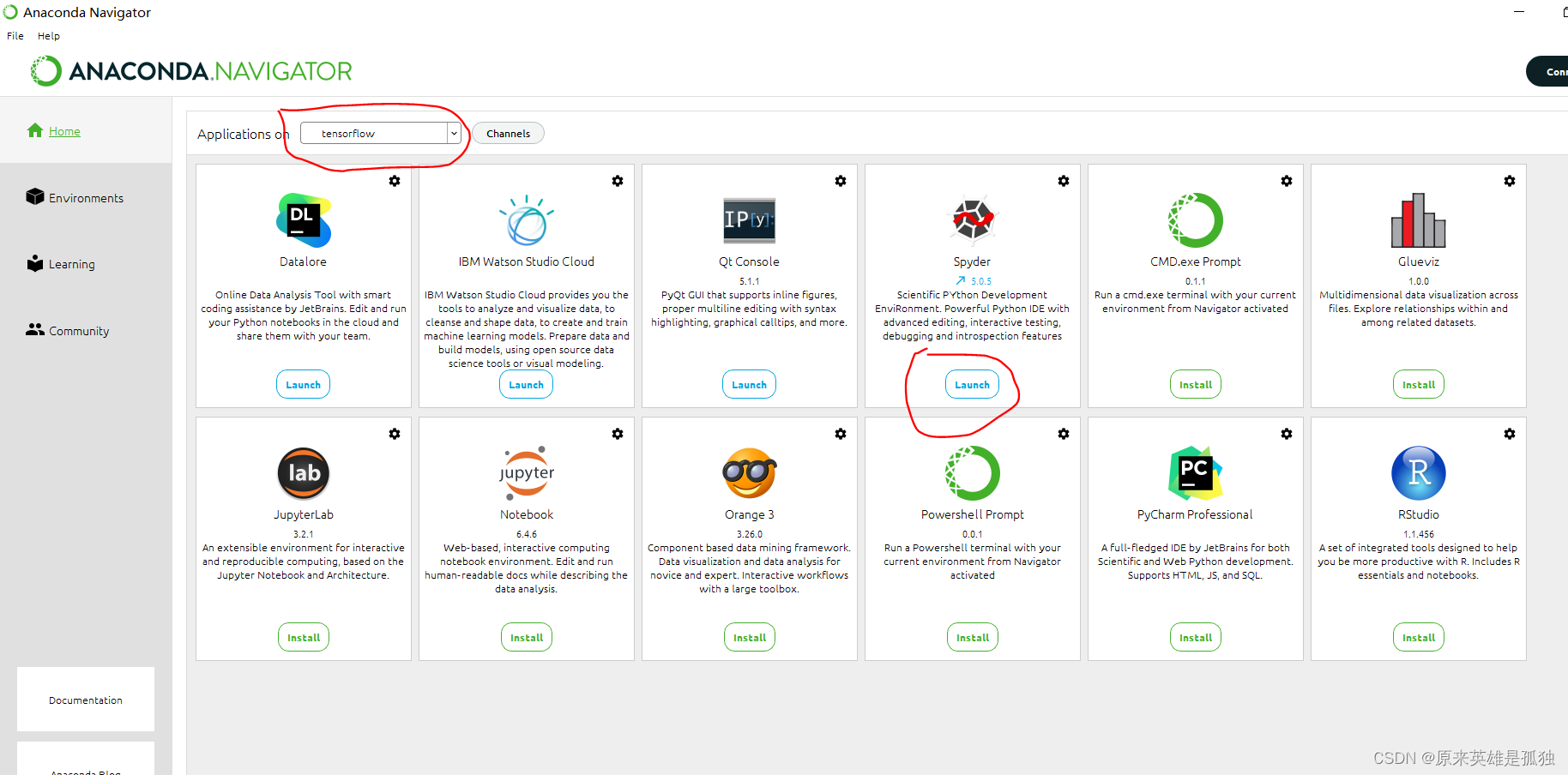Image resolution: width=1568 pixels, height=775 pixels.
Task: Open the CMD.exe Prompt options gear
Action: [1287, 181]
